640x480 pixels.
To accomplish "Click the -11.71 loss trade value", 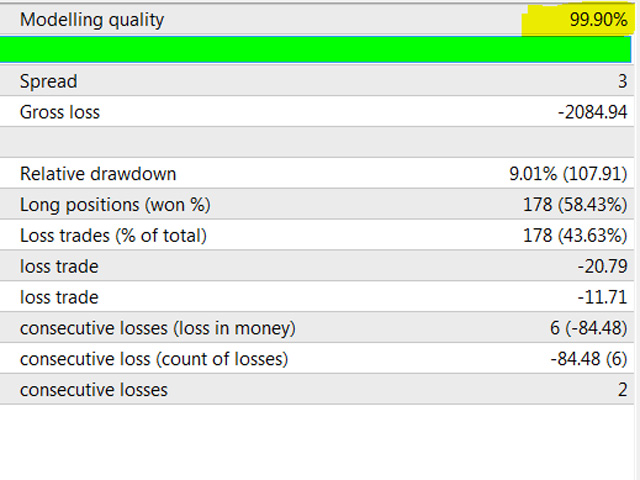I will pos(603,297).
